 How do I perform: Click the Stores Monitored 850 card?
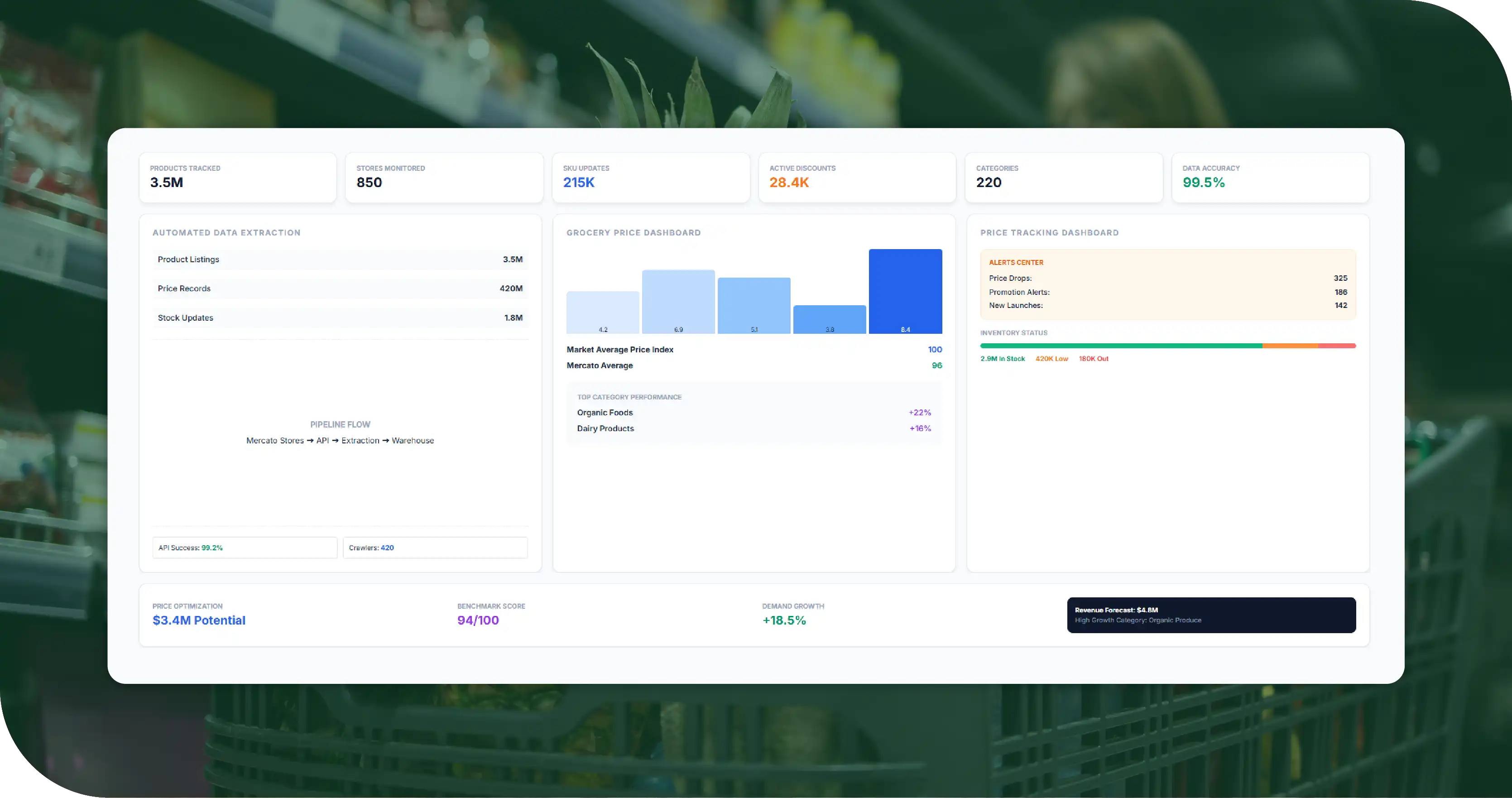[444, 178]
